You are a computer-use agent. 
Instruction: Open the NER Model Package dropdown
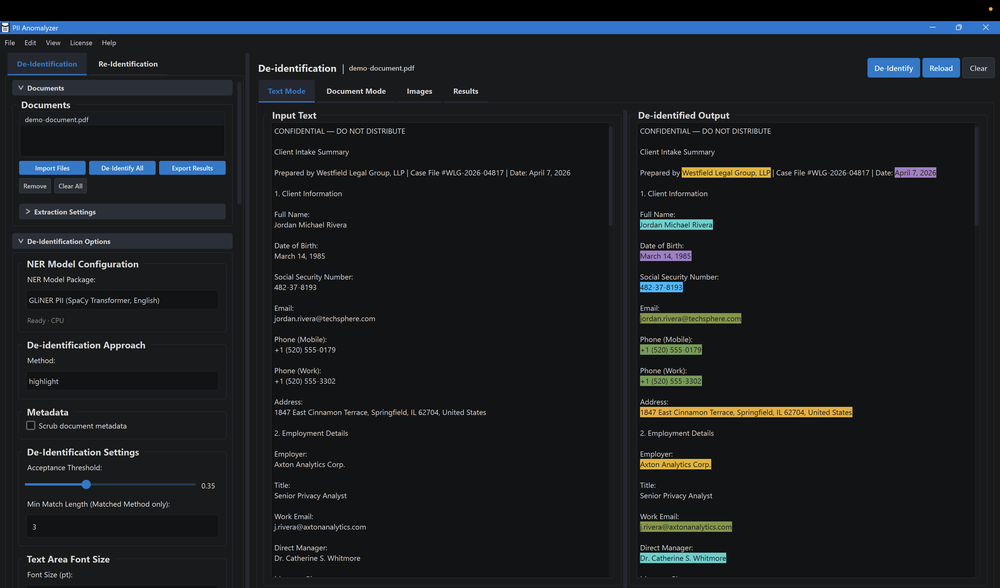pyautogui.click(x=122, y=300)
